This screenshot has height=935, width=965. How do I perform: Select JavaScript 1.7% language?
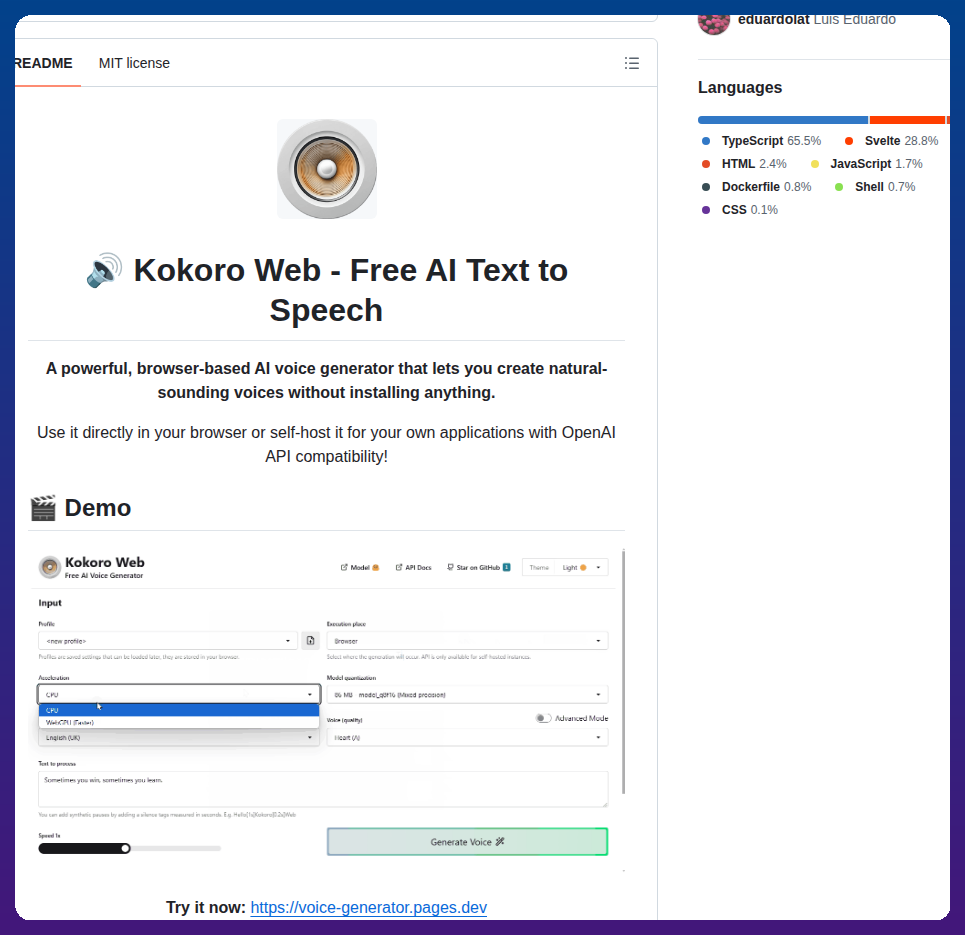click(x=867, y=164)
